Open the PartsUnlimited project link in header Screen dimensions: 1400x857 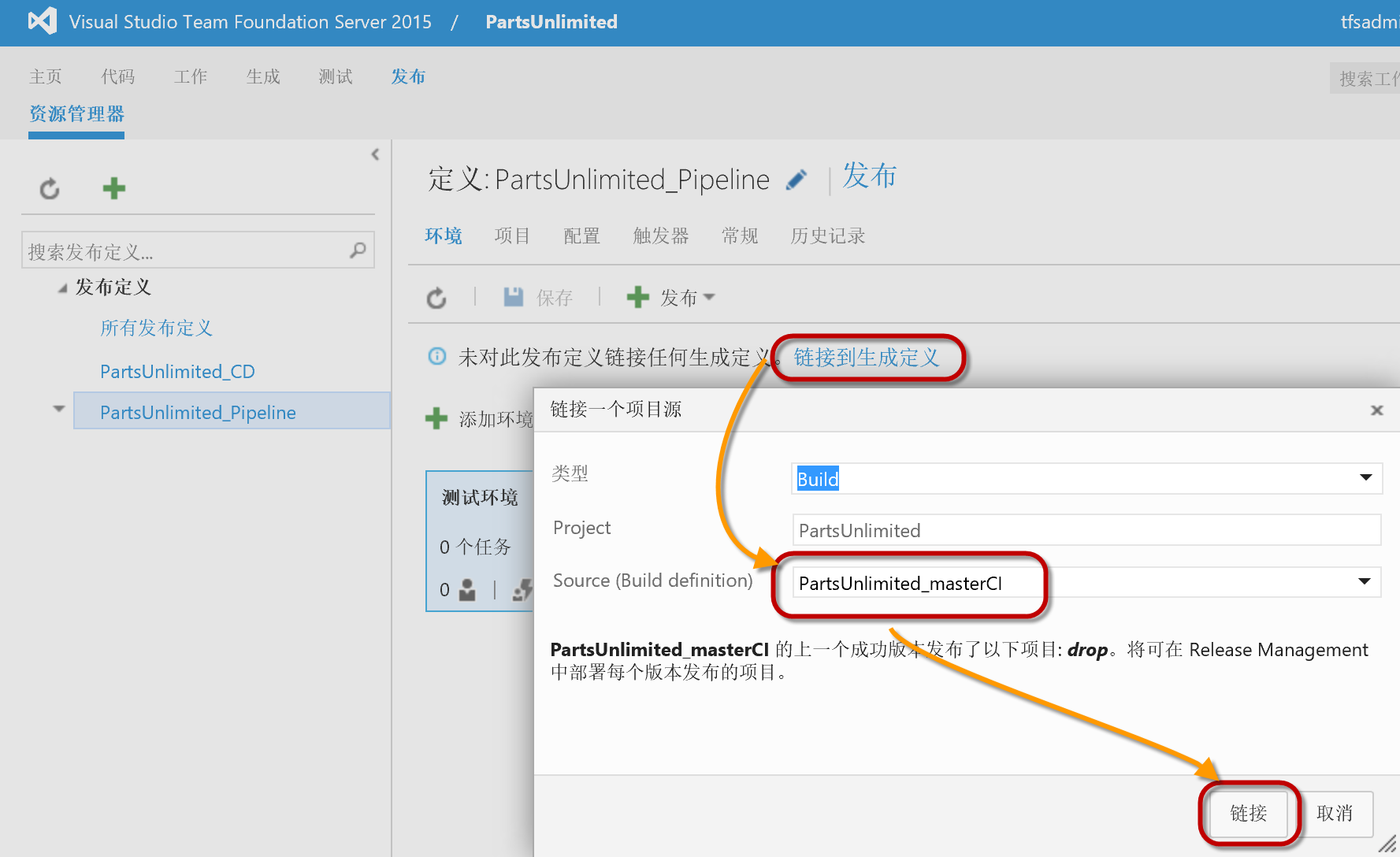point(551,22)
